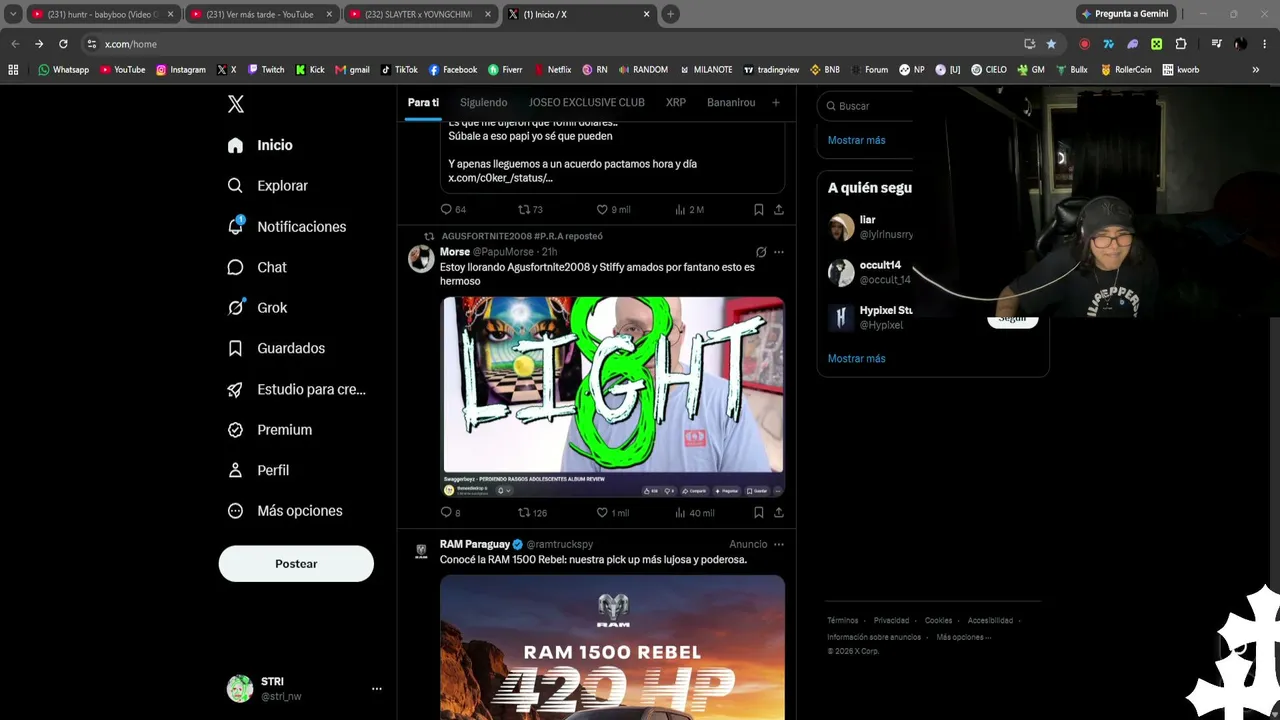Open Chat in the sidebar

pyautogui.click(x=256, y=267)
